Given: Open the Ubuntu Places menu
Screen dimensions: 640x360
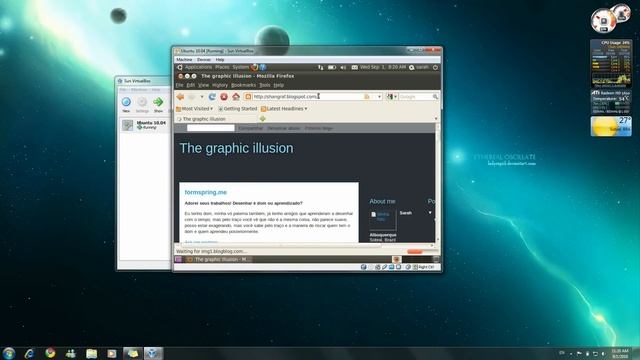Looking at the screenshot, I should point(222,67).
